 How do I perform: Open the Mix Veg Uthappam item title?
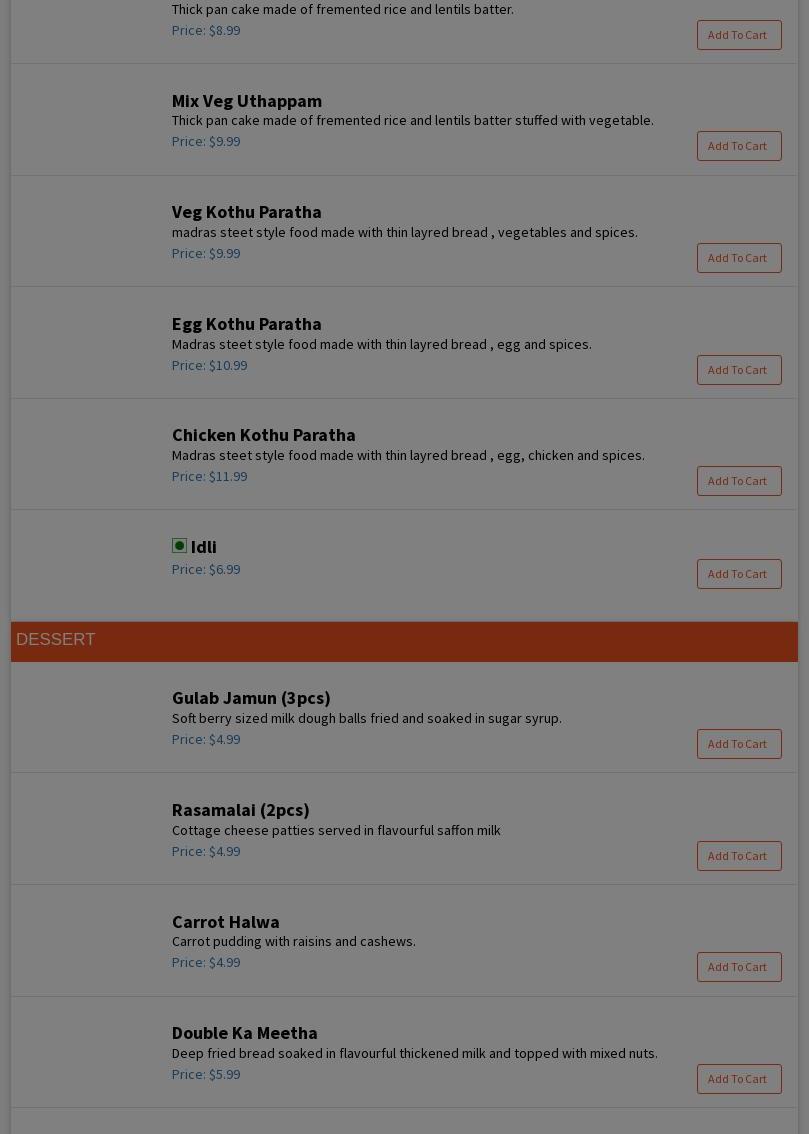coord(246,101)
